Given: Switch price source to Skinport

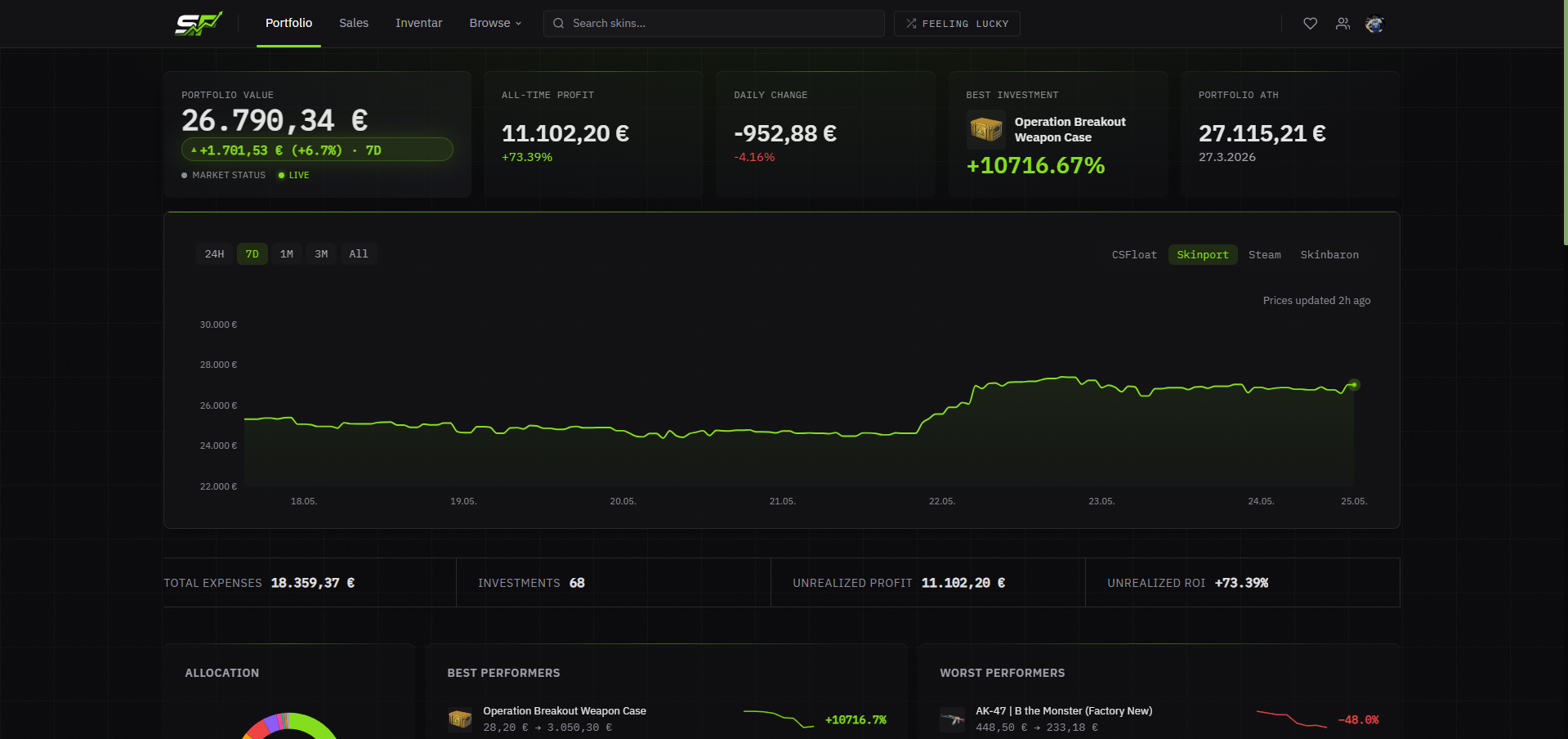Looking at the screenshot, I should (1203, 255).
